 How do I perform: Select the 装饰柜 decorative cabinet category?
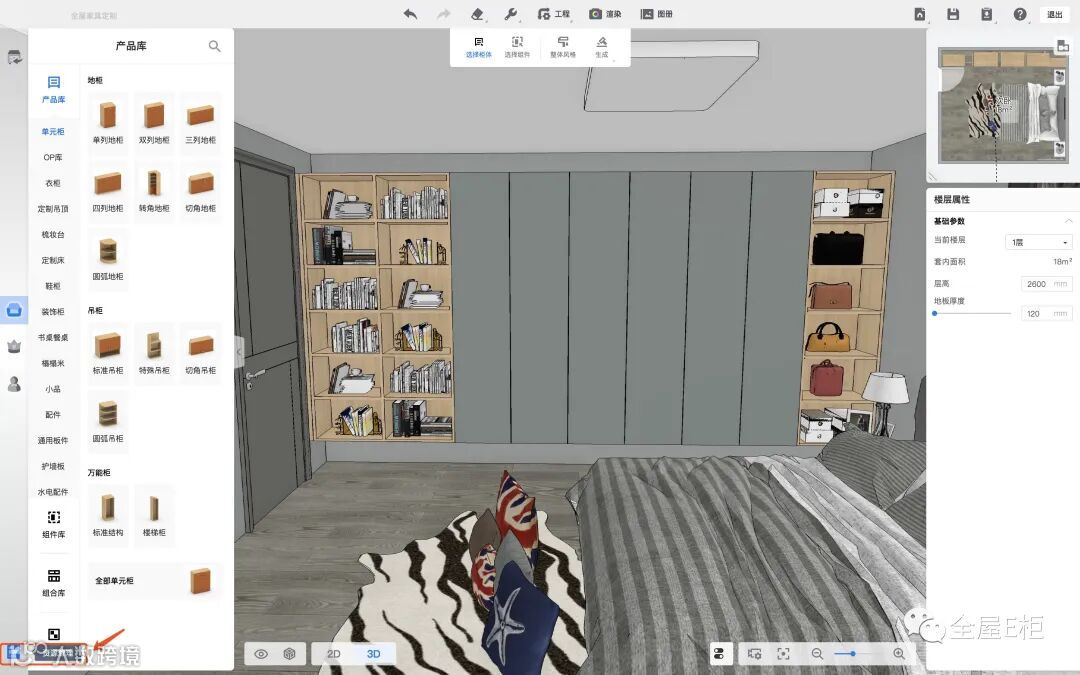[53, 312]
